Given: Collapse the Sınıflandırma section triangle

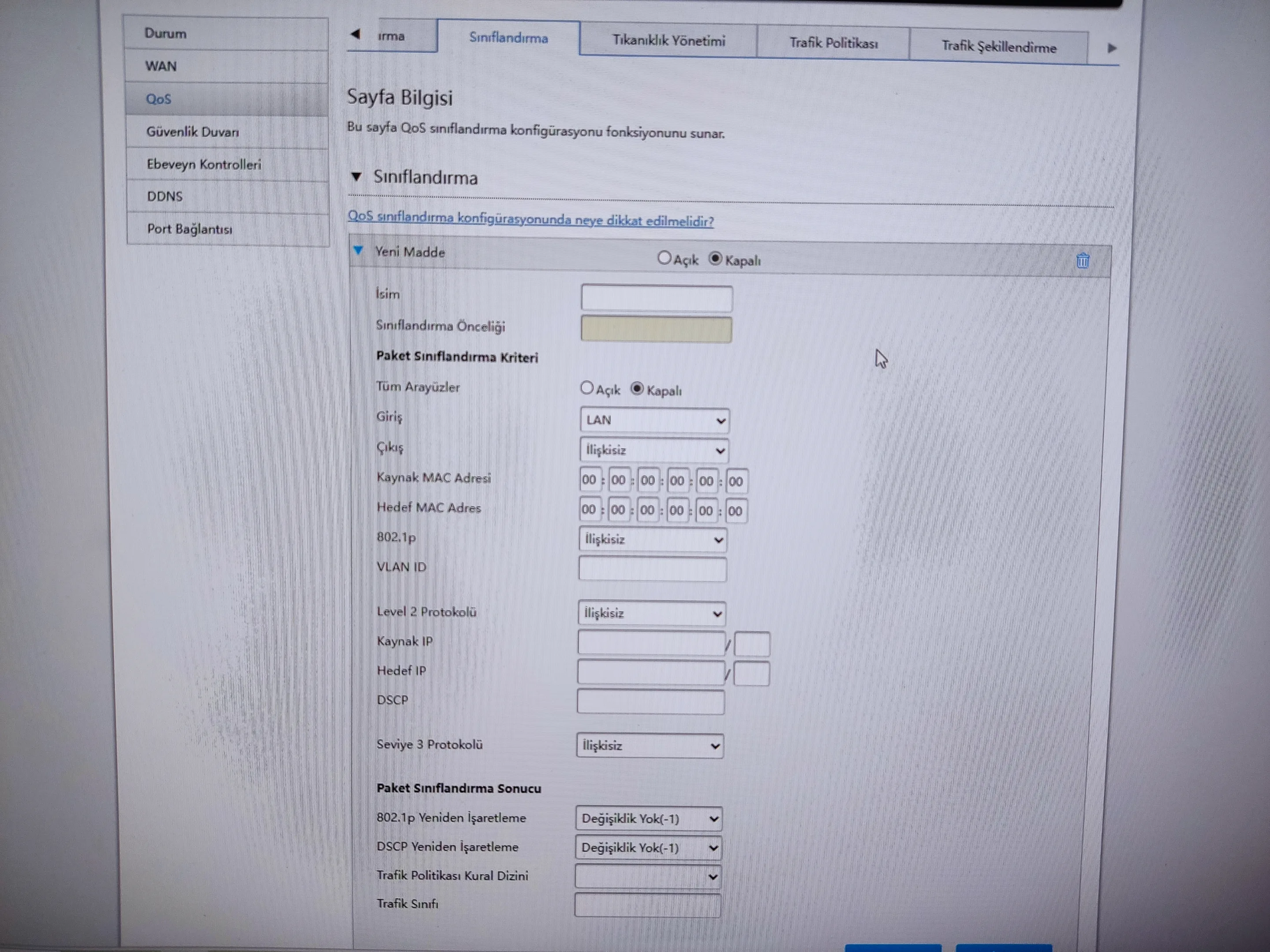Looking at the screenshot, I should pos(357,177).
